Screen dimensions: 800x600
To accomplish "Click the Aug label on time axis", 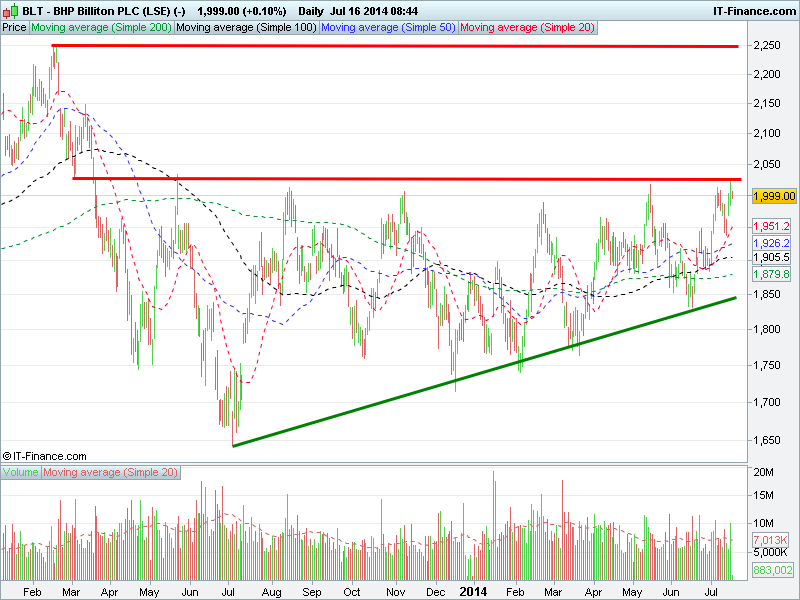I will click(x=271, y=592).
